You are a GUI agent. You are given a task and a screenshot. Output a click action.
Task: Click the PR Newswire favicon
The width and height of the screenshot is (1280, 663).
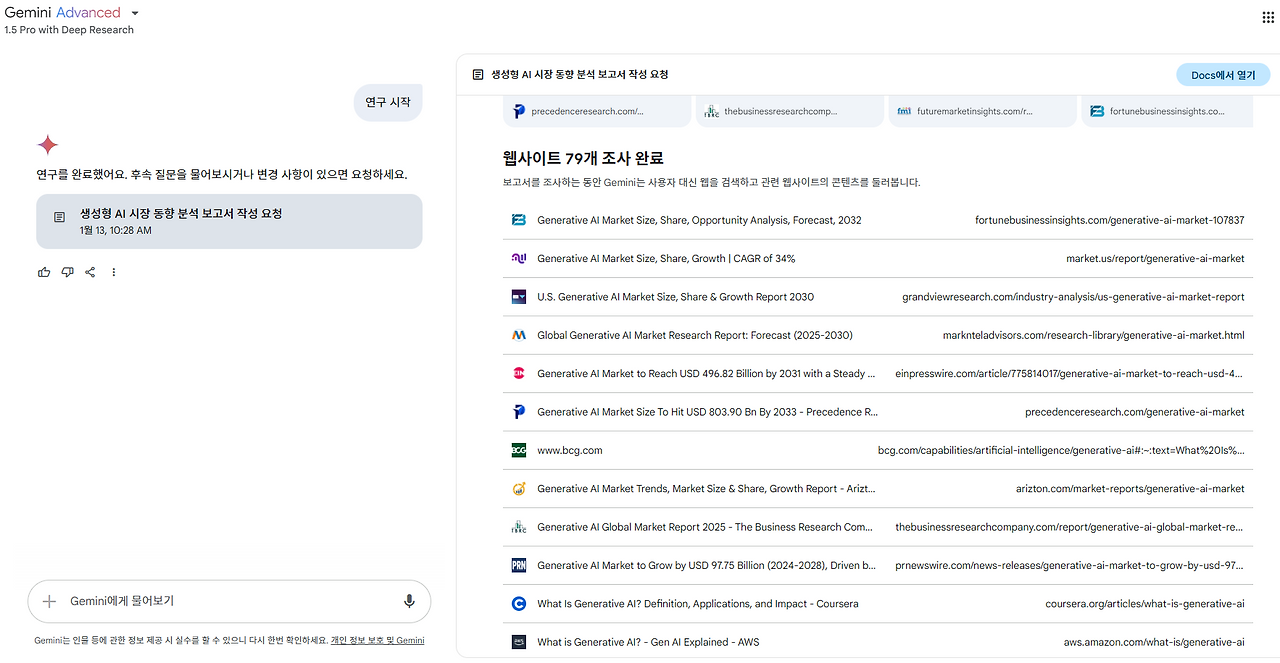(x=519, y=565)
